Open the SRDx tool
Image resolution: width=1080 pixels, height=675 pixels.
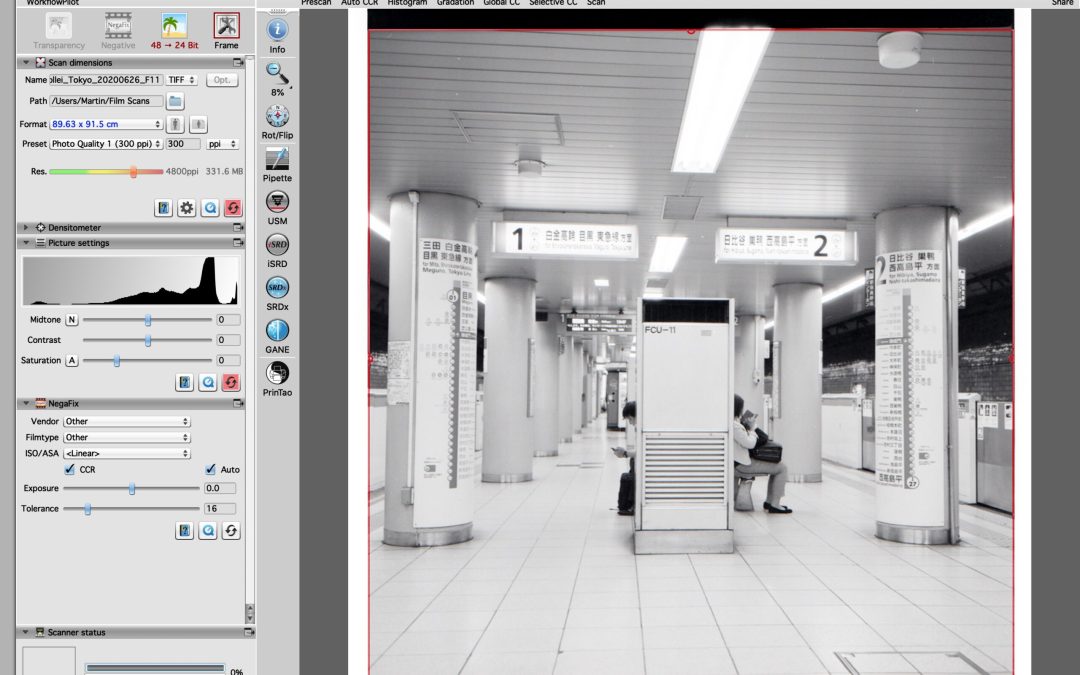tap(277, 288)
